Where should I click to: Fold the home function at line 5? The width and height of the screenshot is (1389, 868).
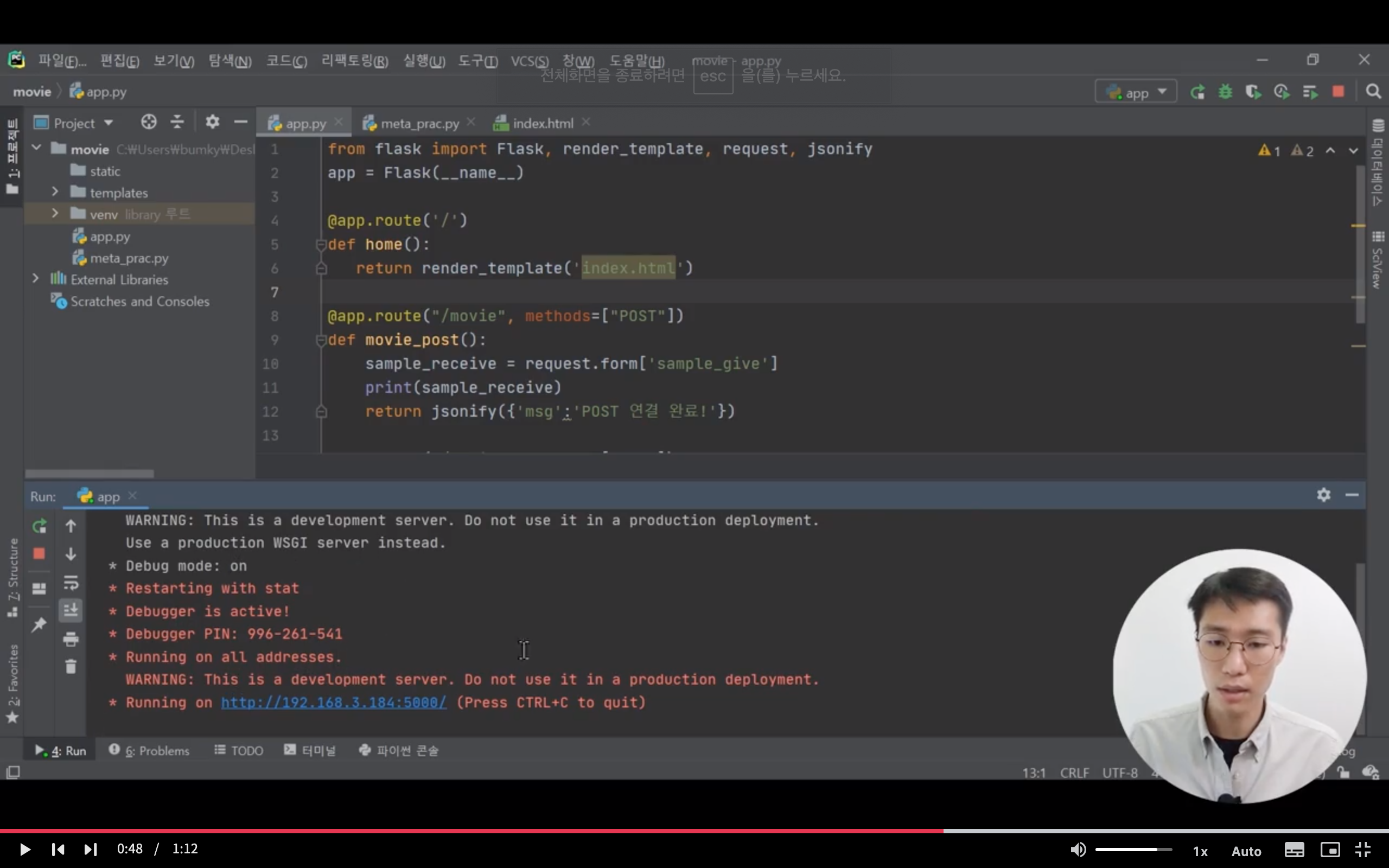tap(321, 245)
